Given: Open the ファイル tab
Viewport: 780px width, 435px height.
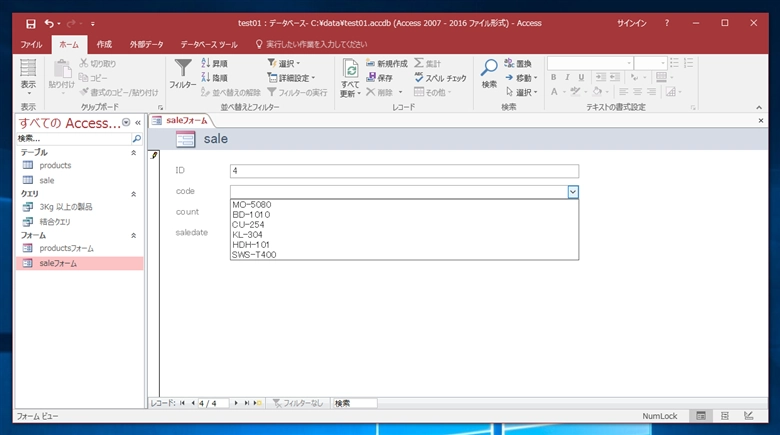Looking at the screenshot, I should 31,44.
